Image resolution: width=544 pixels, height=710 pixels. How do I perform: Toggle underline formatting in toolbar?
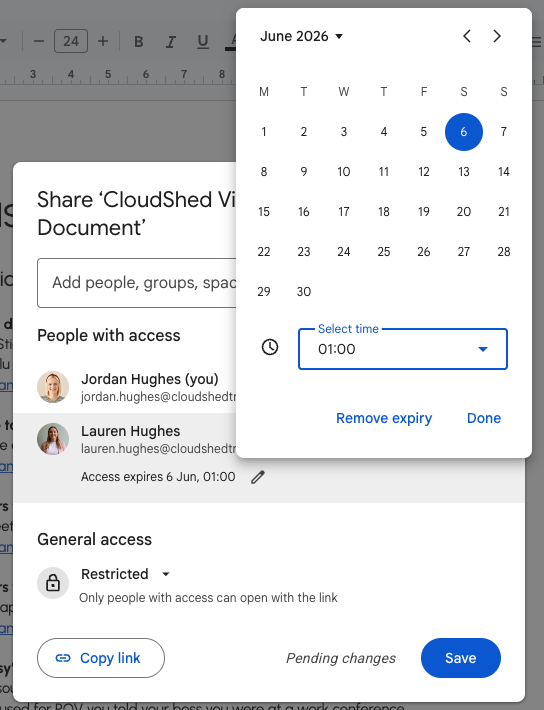pyautogui.click(x=203, y=41)
